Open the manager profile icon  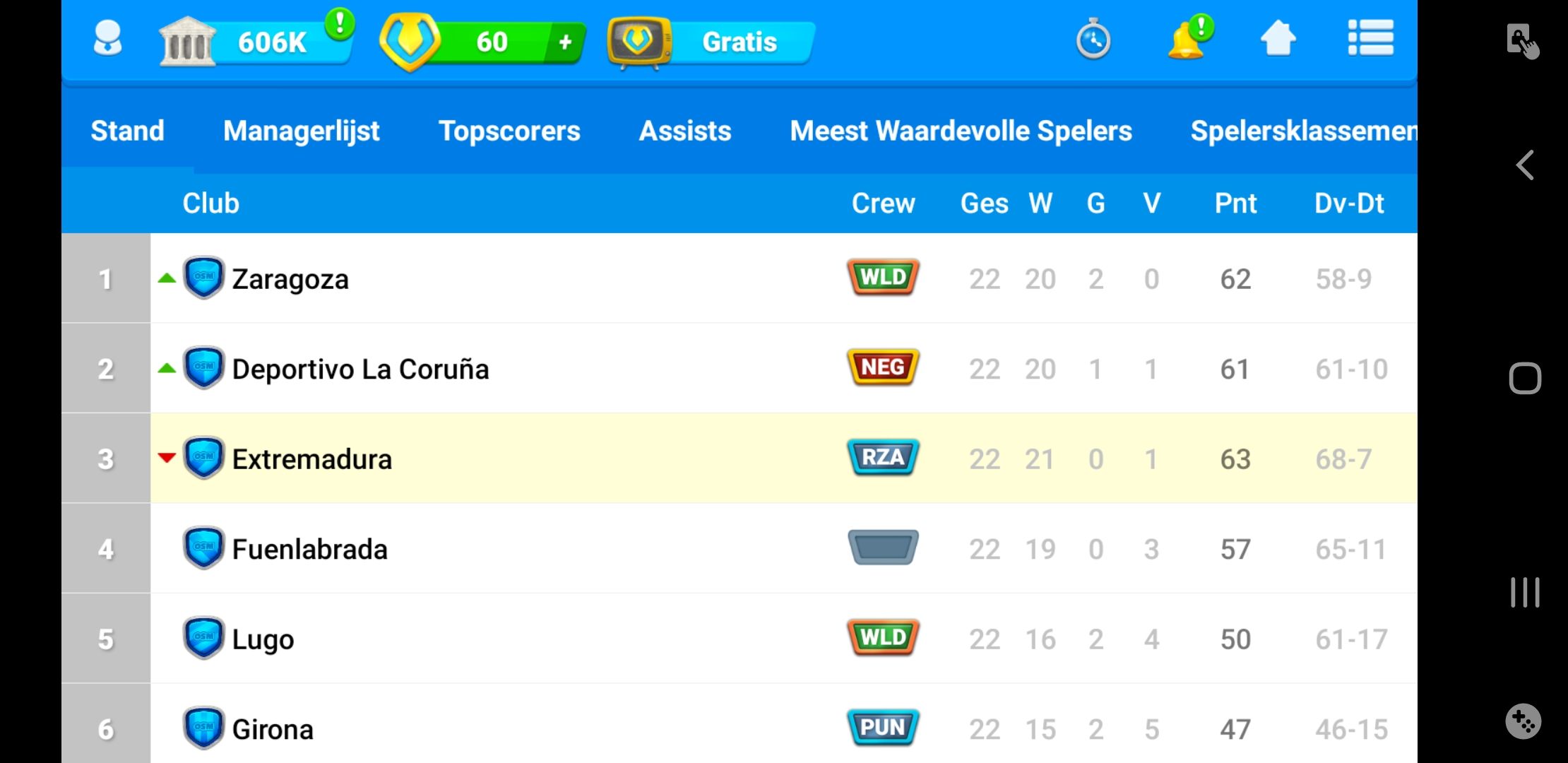pyautogui.click(x=107, y=39)
